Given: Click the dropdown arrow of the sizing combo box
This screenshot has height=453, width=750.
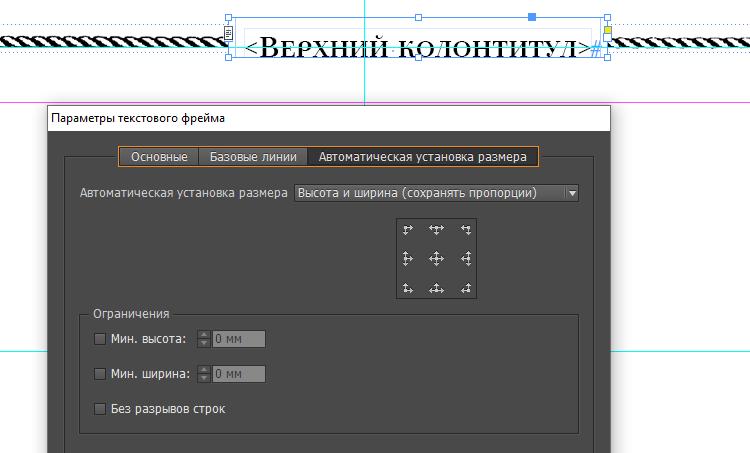Looking at the screenshot, I should point(572,193).
